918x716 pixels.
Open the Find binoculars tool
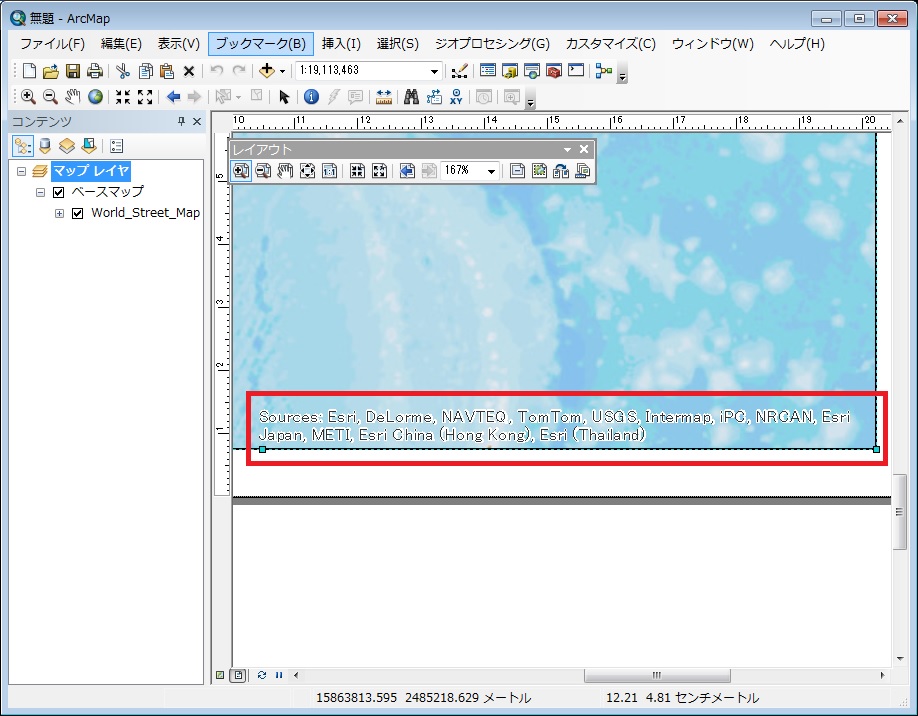[x=410, y=97]
